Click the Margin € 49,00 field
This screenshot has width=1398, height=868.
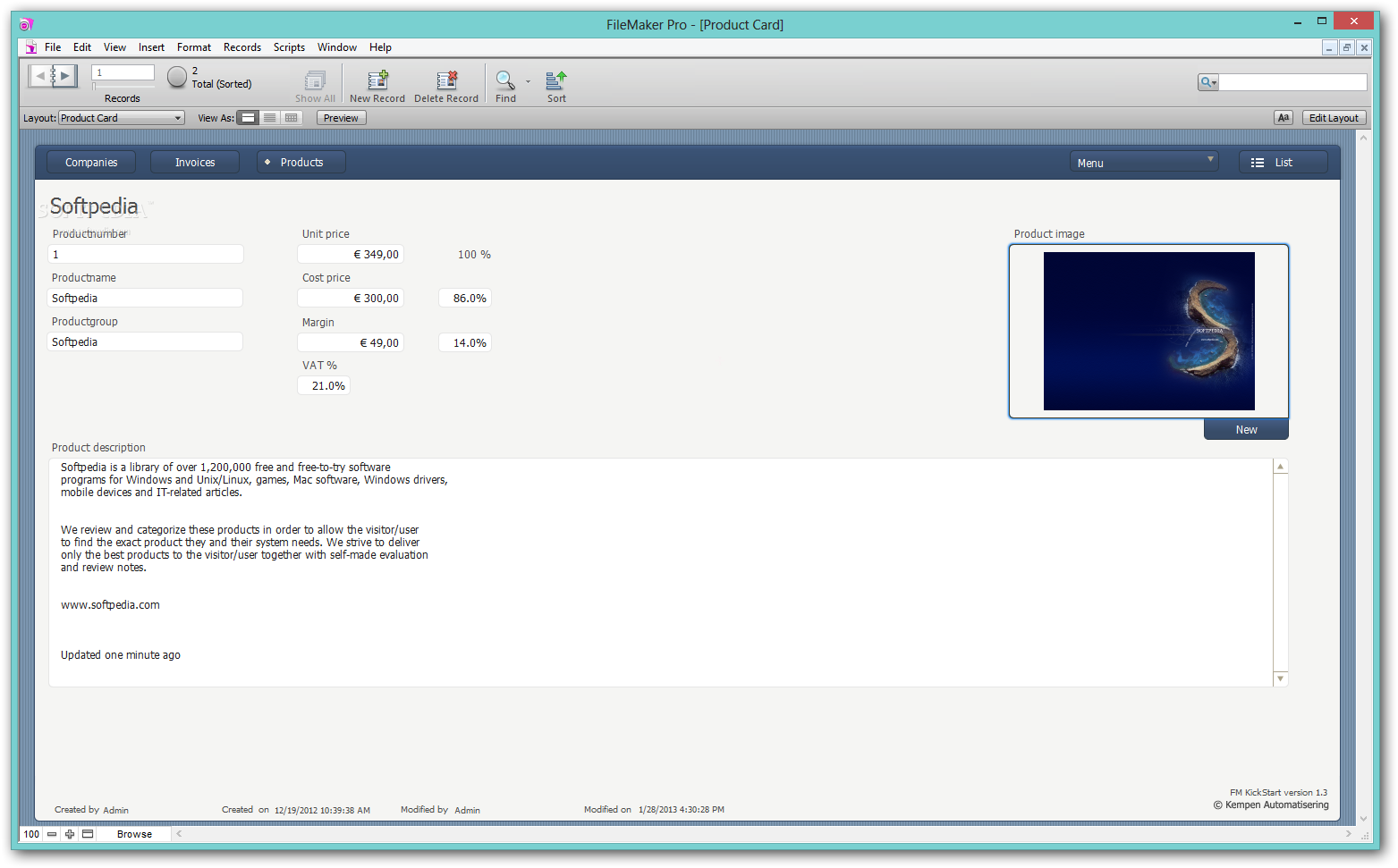351,342
